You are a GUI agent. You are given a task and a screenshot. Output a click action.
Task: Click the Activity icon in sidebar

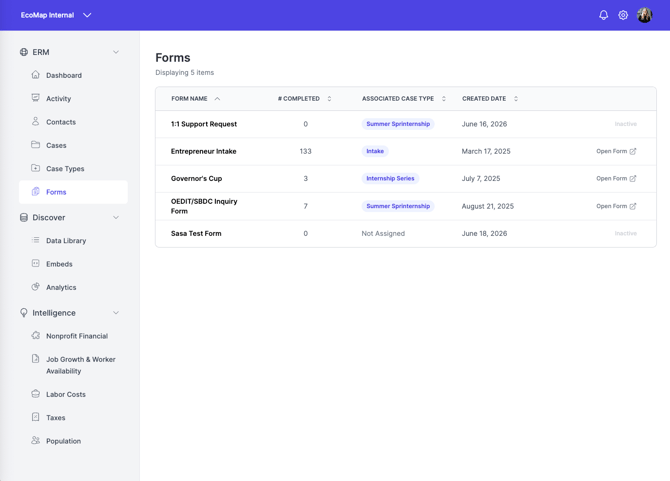tap(36, 98)
